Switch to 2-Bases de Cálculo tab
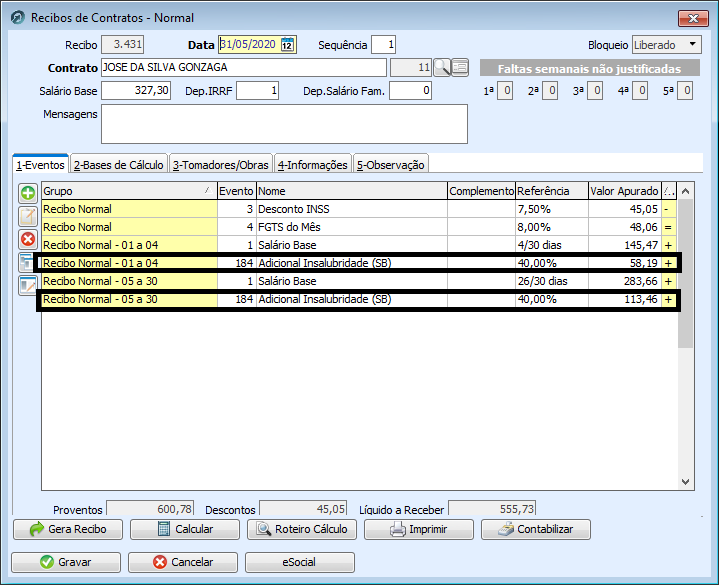The height and width of the screenshot is (586, 721). pyautogui.click(x=119, y=165)
